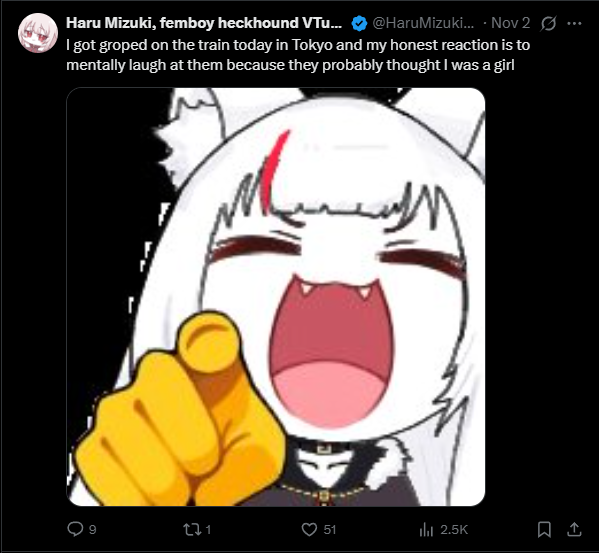Click the 2.5K views count
This screenshot has width=599, height=553.
[454, 530]
